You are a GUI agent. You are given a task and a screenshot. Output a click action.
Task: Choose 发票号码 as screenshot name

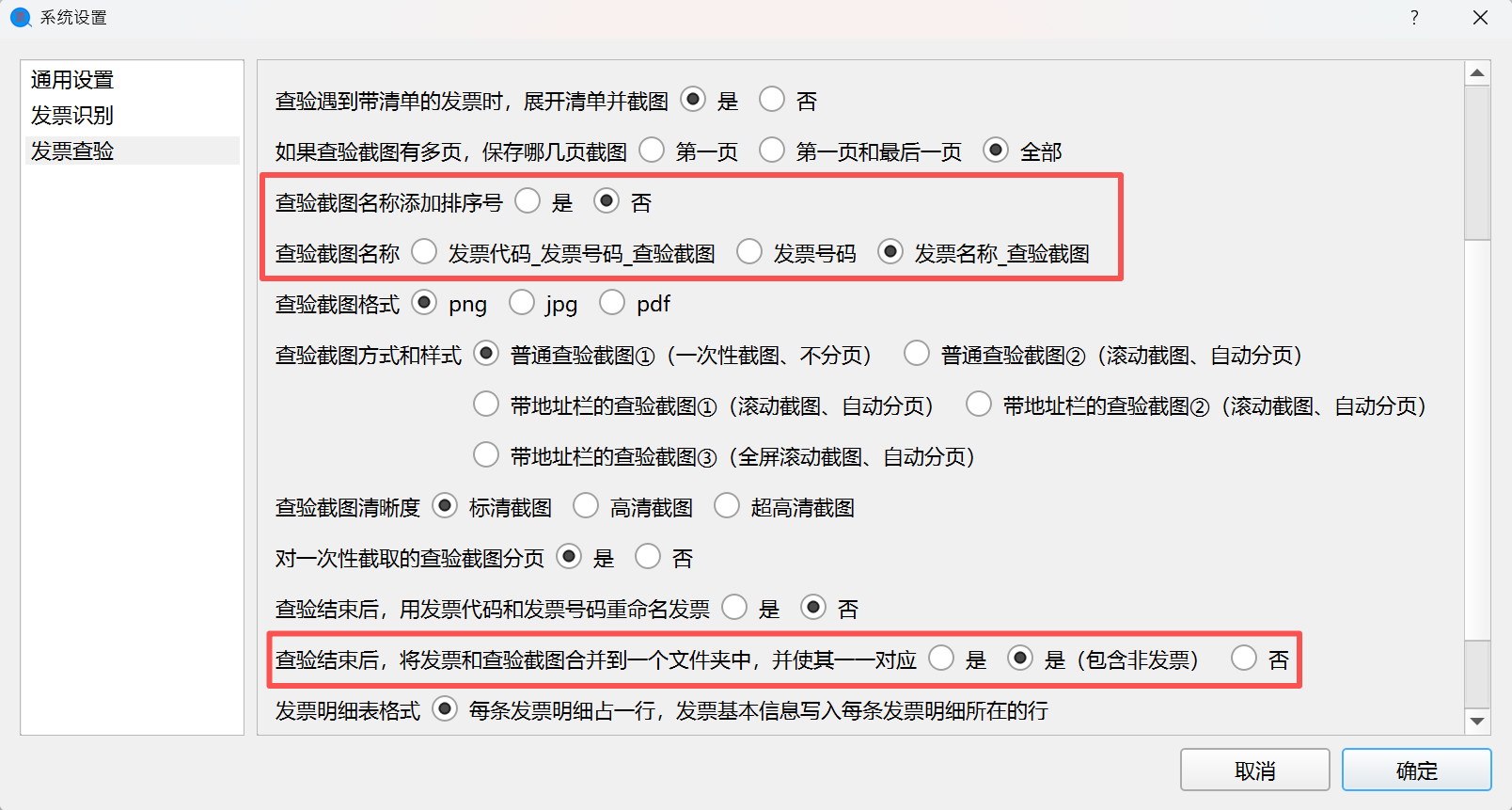point(749,252)
